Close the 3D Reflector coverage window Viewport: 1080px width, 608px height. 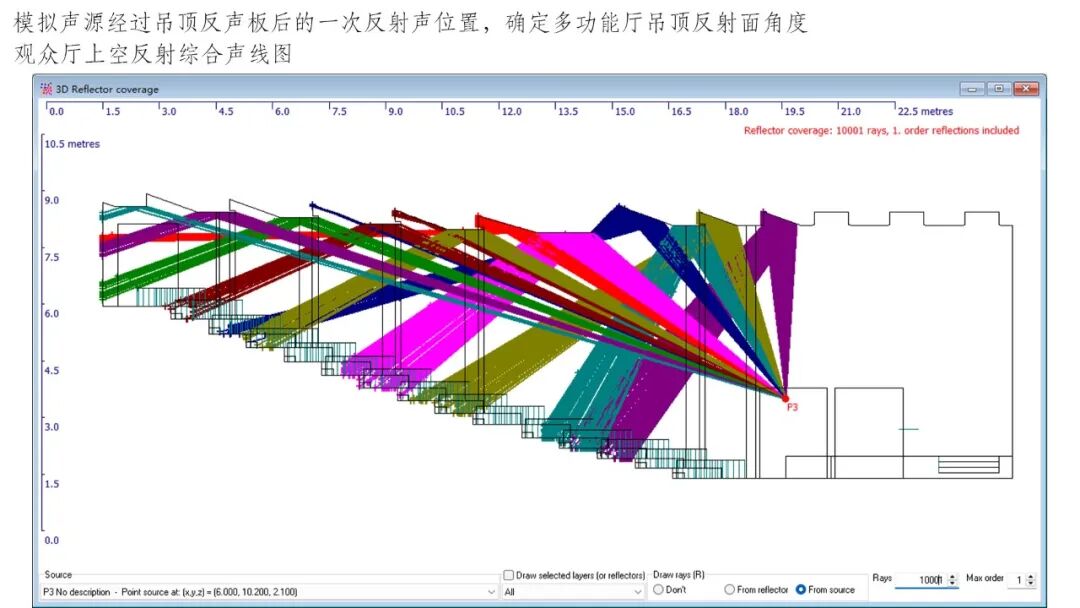point(1026,89)
